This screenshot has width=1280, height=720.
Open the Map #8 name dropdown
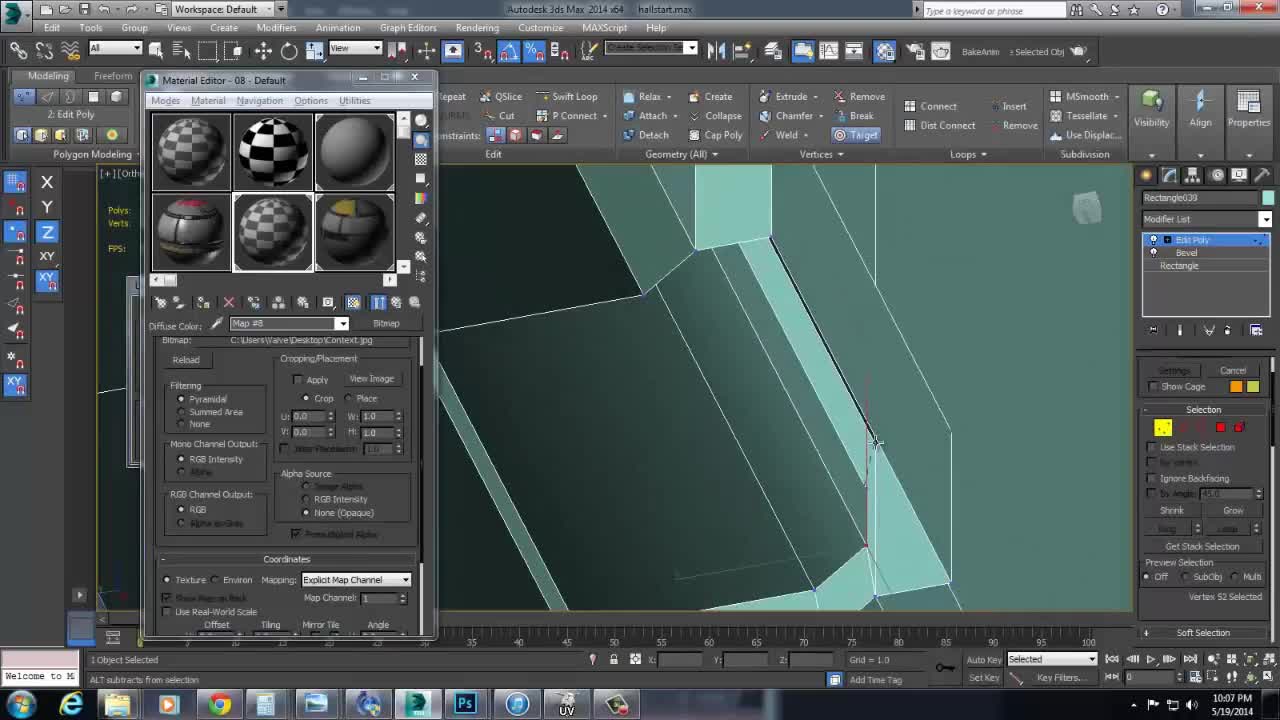[x=342, y=324]
